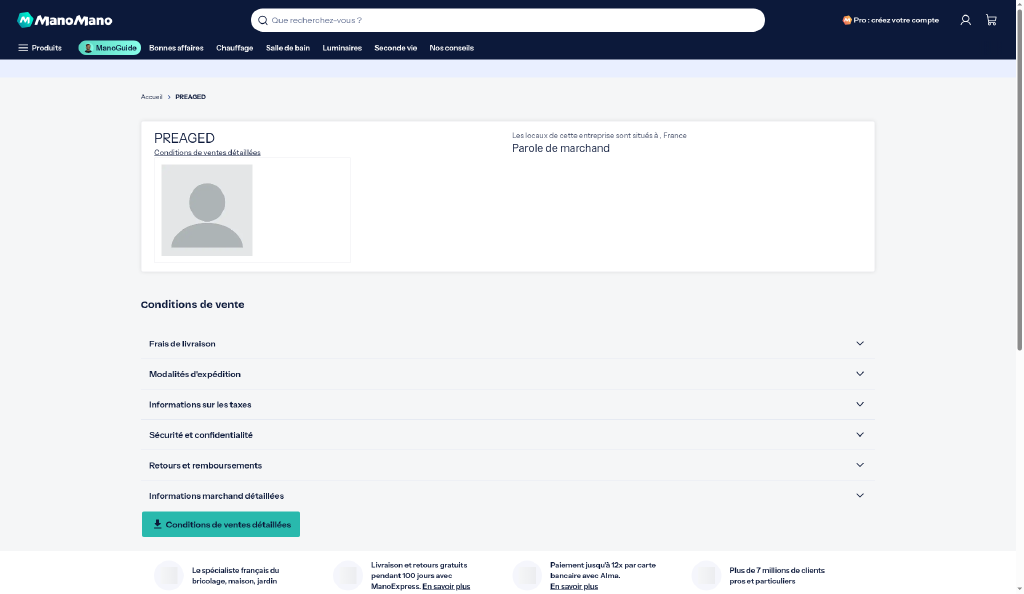Expand the Frais de livraison section
This screenshot has width=1024, height=594.
coord(507,343)
